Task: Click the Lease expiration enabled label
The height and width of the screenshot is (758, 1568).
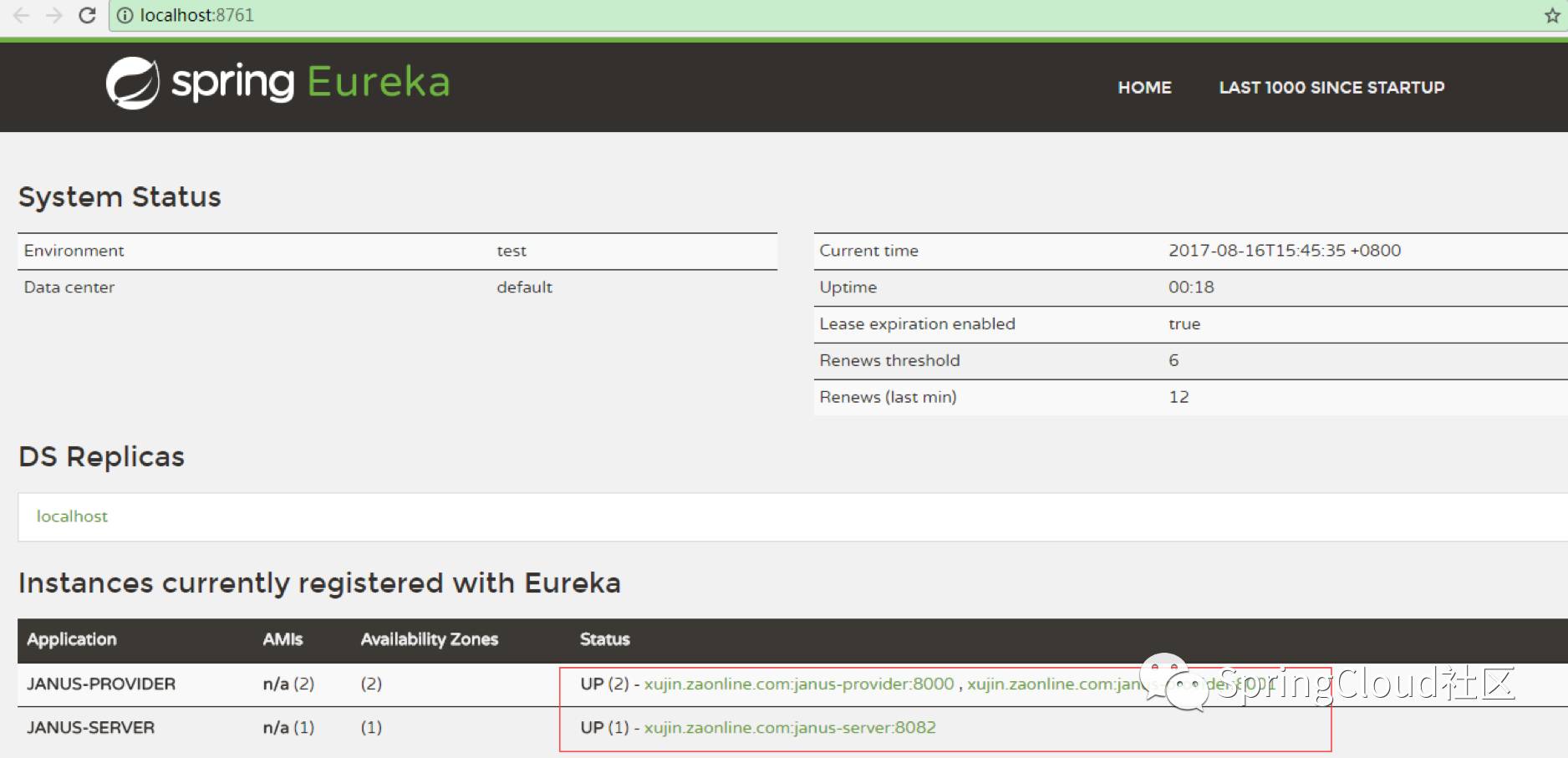Action: [x=917, y=324]
